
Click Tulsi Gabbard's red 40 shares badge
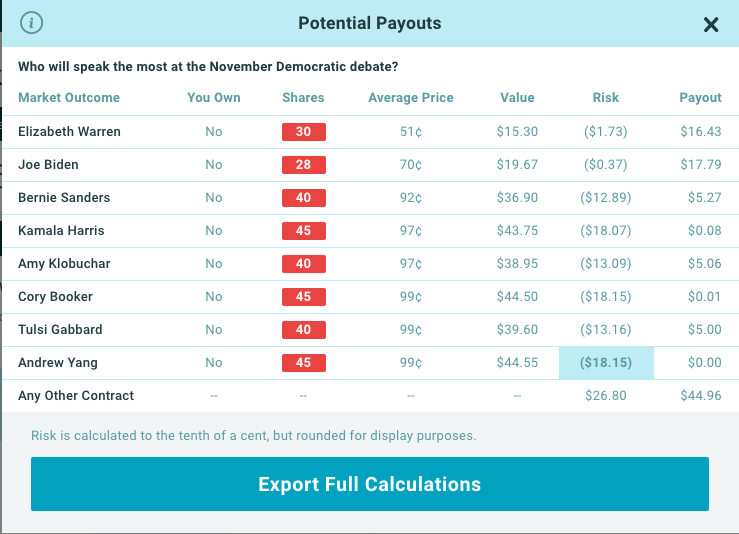point(304,329)
